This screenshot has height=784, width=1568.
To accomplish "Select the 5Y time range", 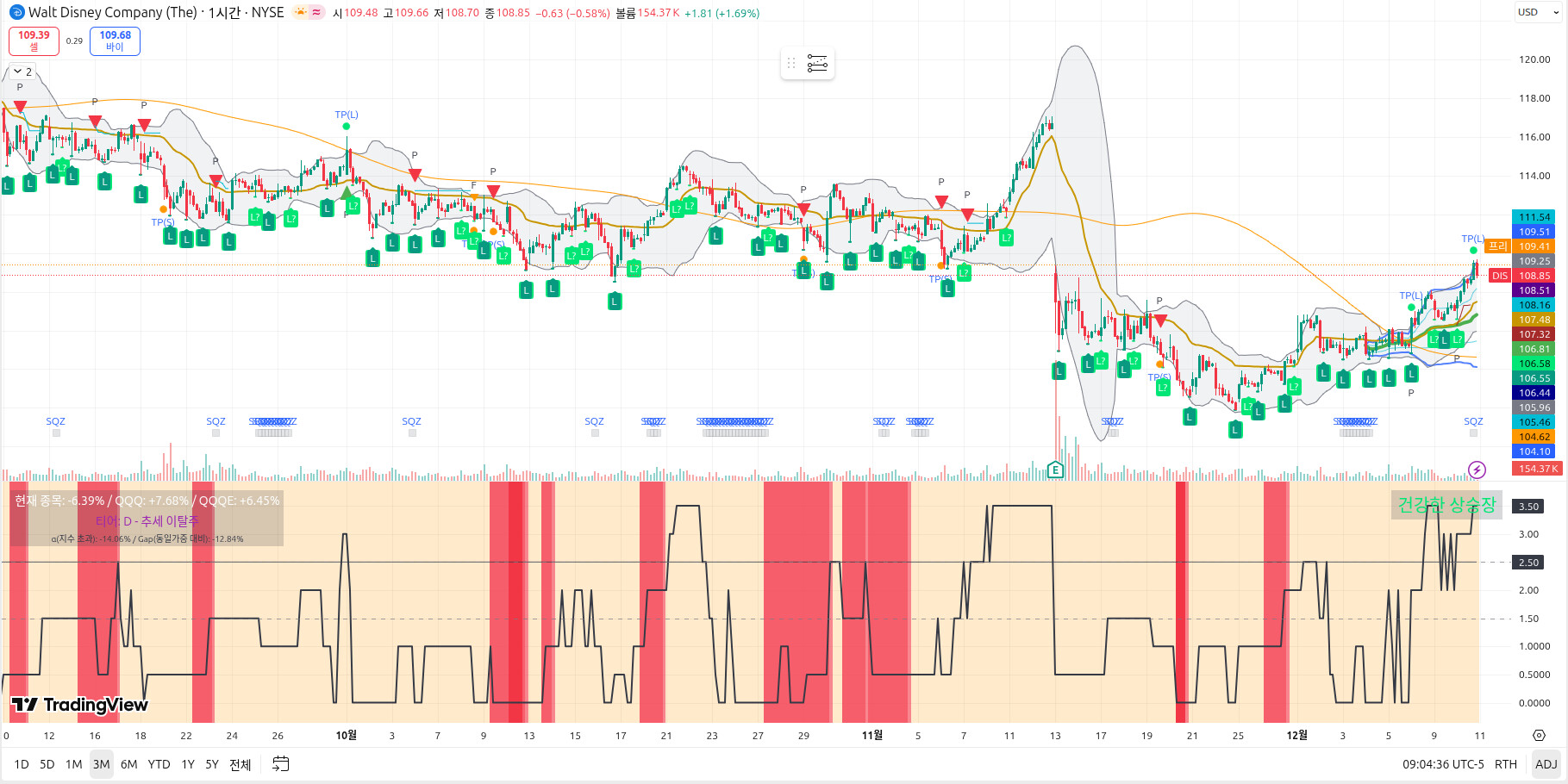I will (x=212, y=764).
